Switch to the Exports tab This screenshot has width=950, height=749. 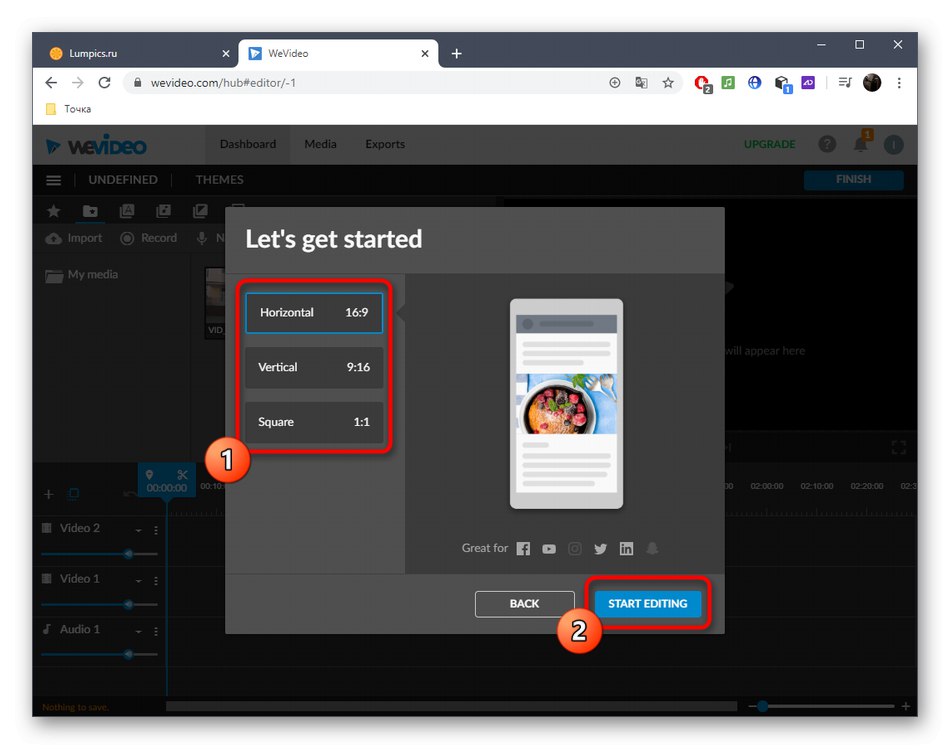[385, 144]
